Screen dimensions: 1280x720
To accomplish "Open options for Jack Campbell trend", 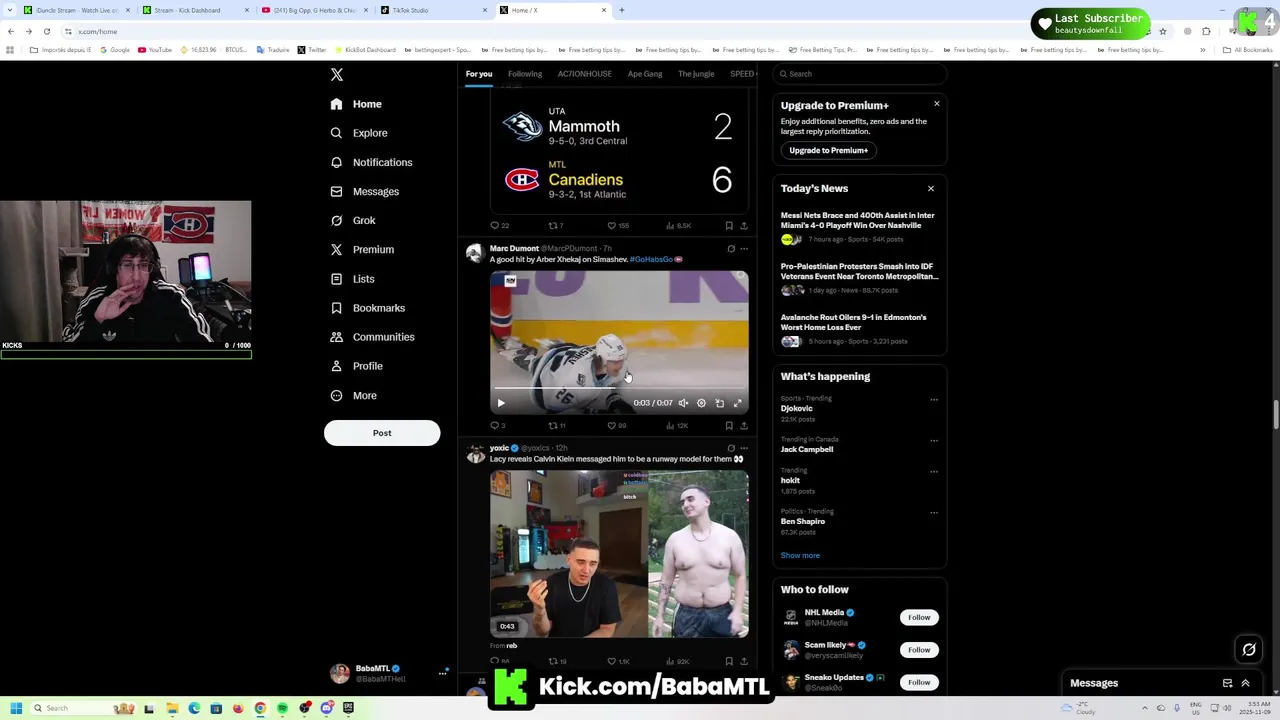I will [x=934, y=440].
